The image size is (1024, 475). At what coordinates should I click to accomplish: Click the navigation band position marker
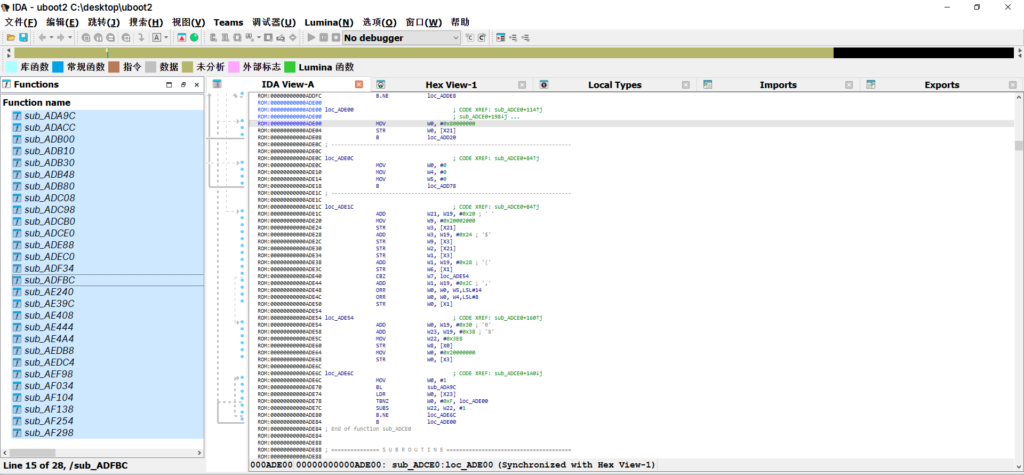click(107, 53)
